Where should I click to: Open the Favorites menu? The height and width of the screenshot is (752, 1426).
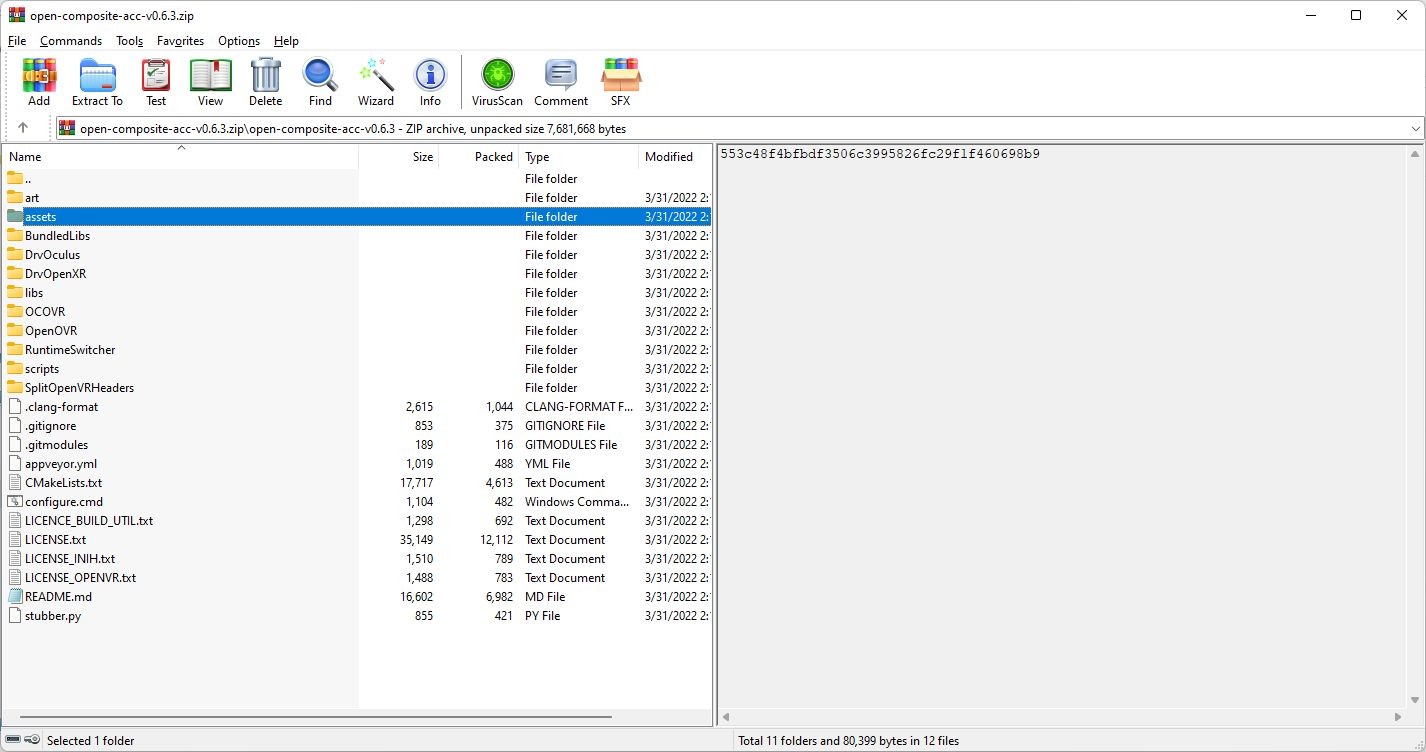pyautogui.click(x=180, y=41)
